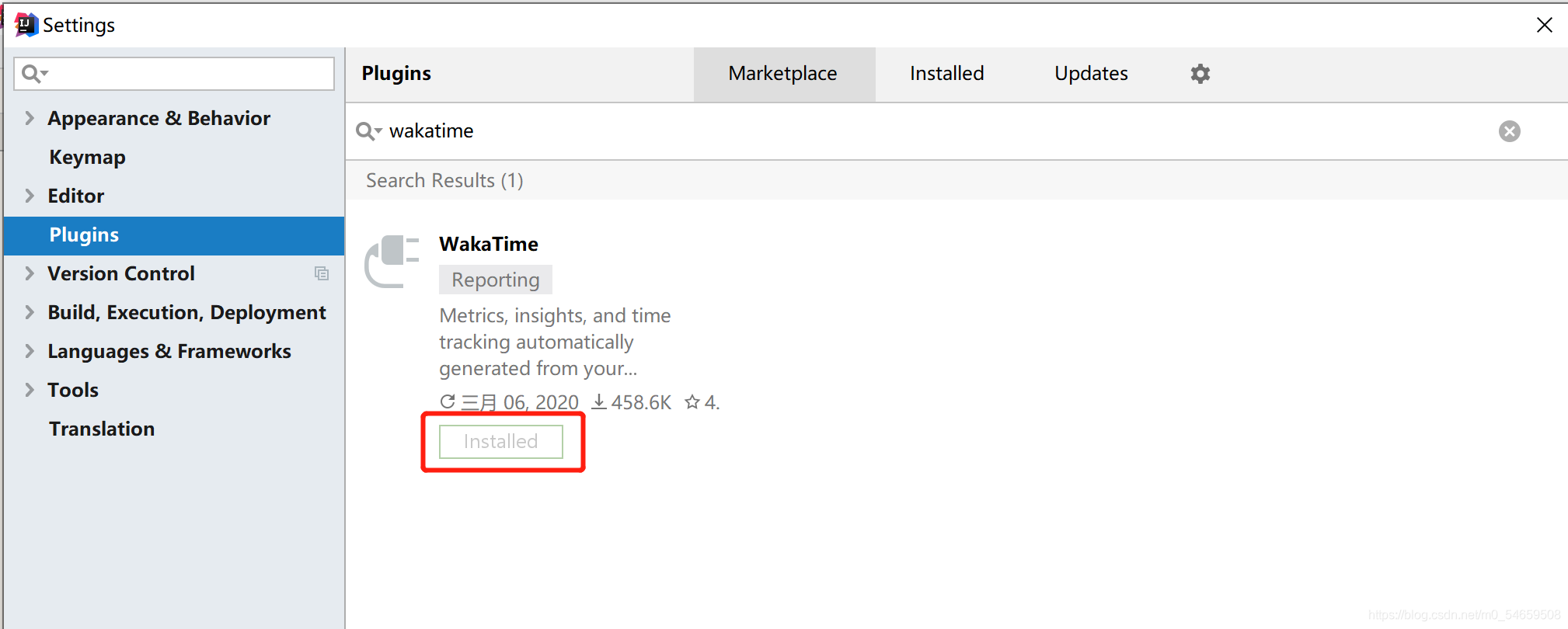Expand Build, Execution, Deployment node
Viewport: 1568px width, 629px height.
[30, 312]
